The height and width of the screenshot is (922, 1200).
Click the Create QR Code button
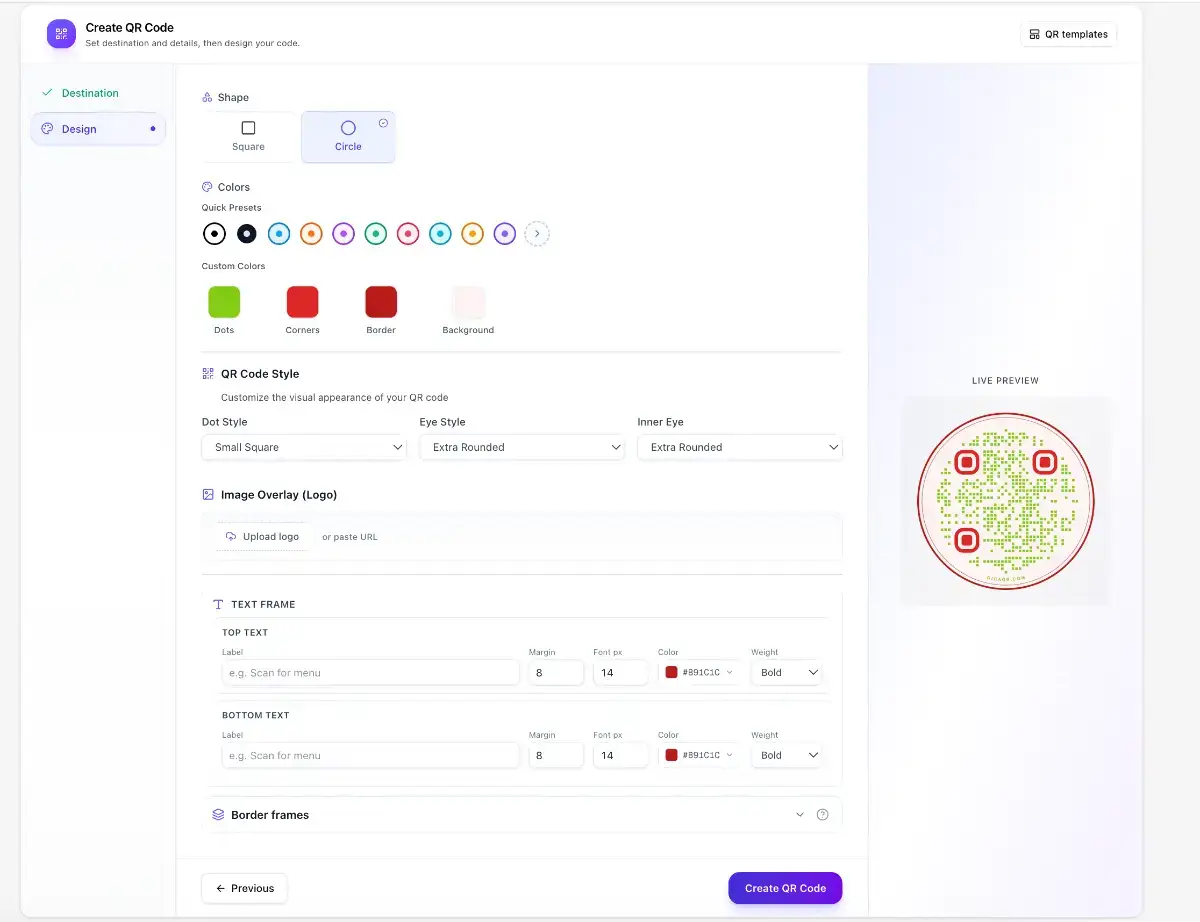pyautogui.click(x=785, y=888)
